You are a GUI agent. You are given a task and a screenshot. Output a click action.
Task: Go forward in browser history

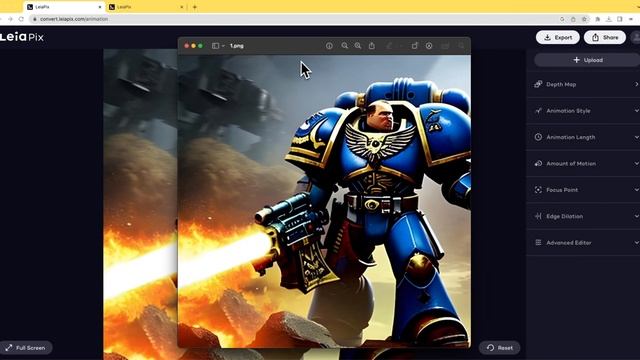pyautogui.click(x=10, y=19)
